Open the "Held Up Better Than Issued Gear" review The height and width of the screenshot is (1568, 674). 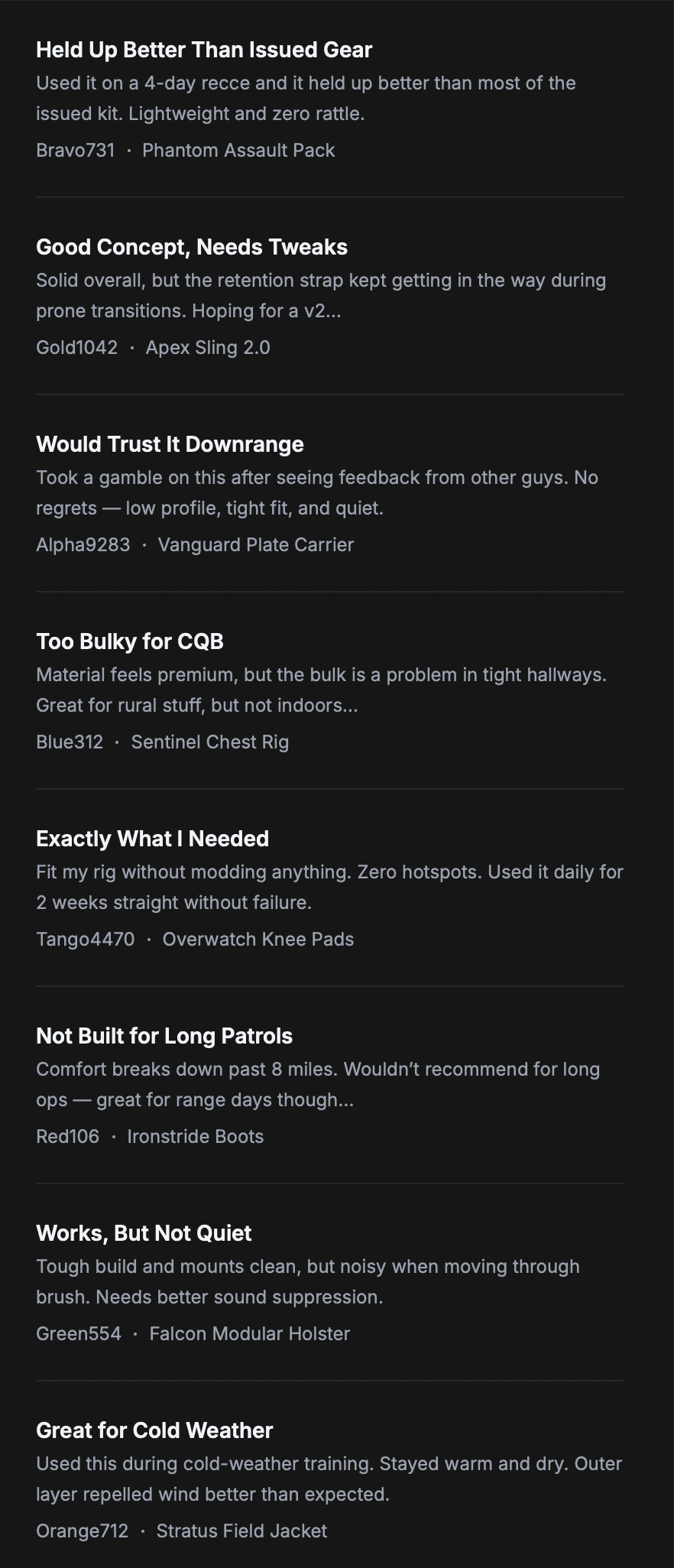204,50
